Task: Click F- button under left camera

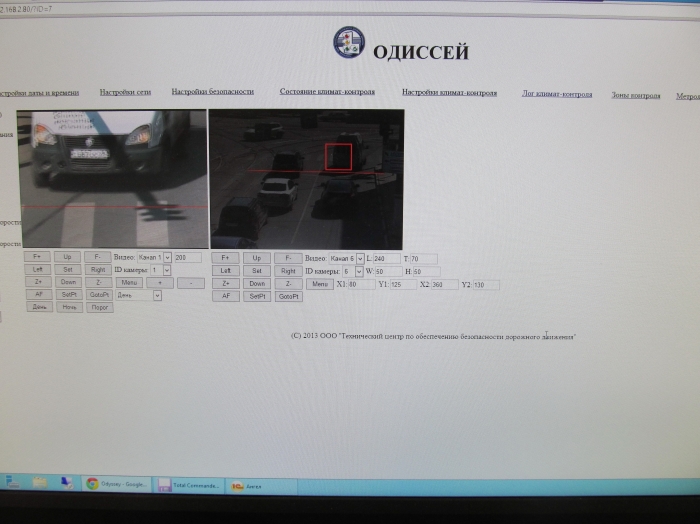Action: (98, 257)
